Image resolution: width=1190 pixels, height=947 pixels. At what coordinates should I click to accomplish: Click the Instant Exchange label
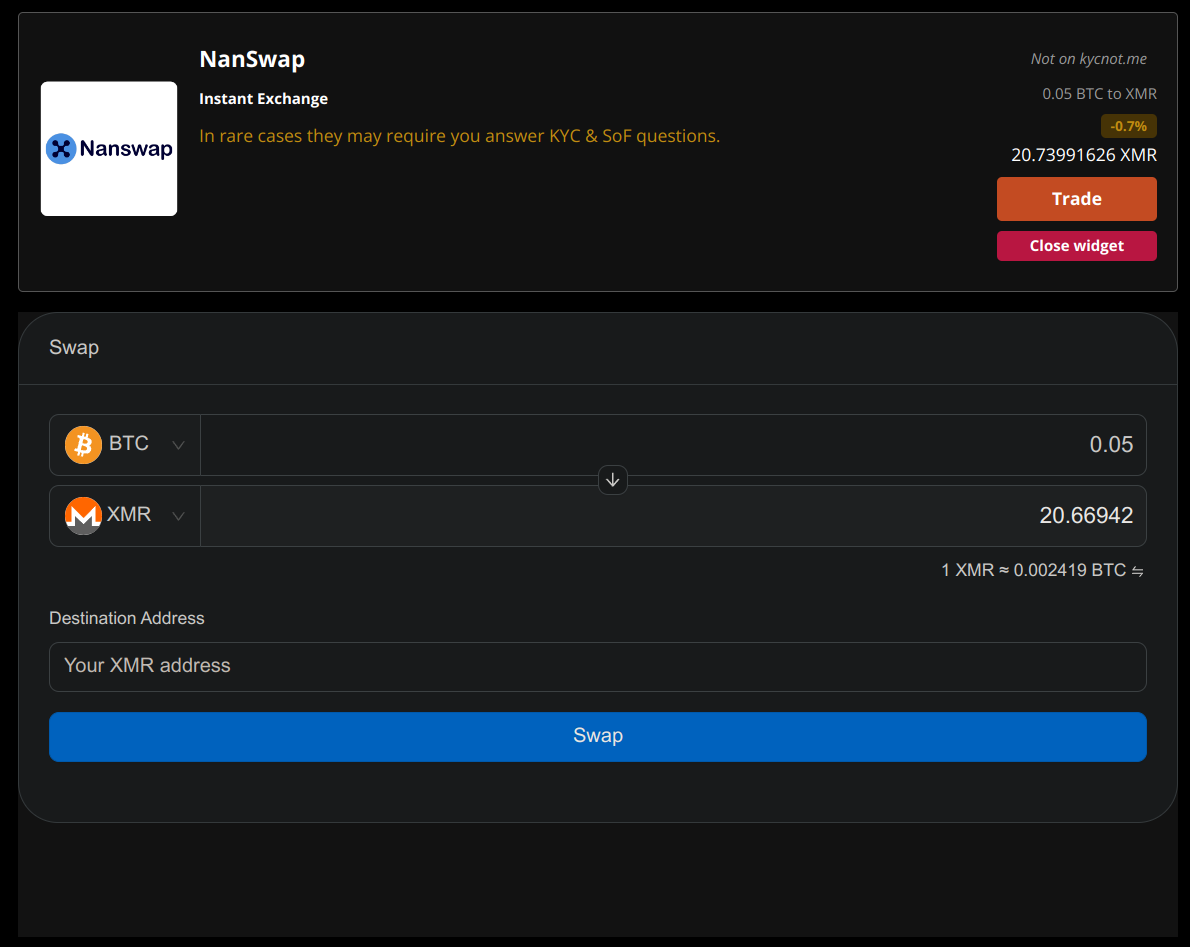pos(263,99)
